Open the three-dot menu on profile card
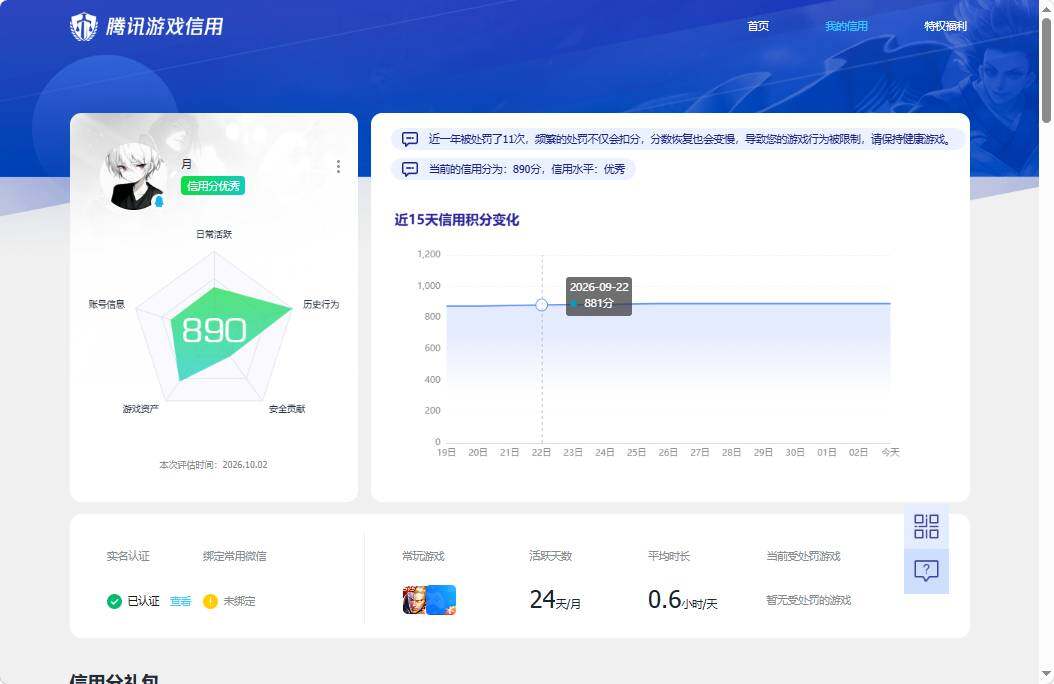Image resolution: width=1054 pixels, height=684 pixels. 338,166
